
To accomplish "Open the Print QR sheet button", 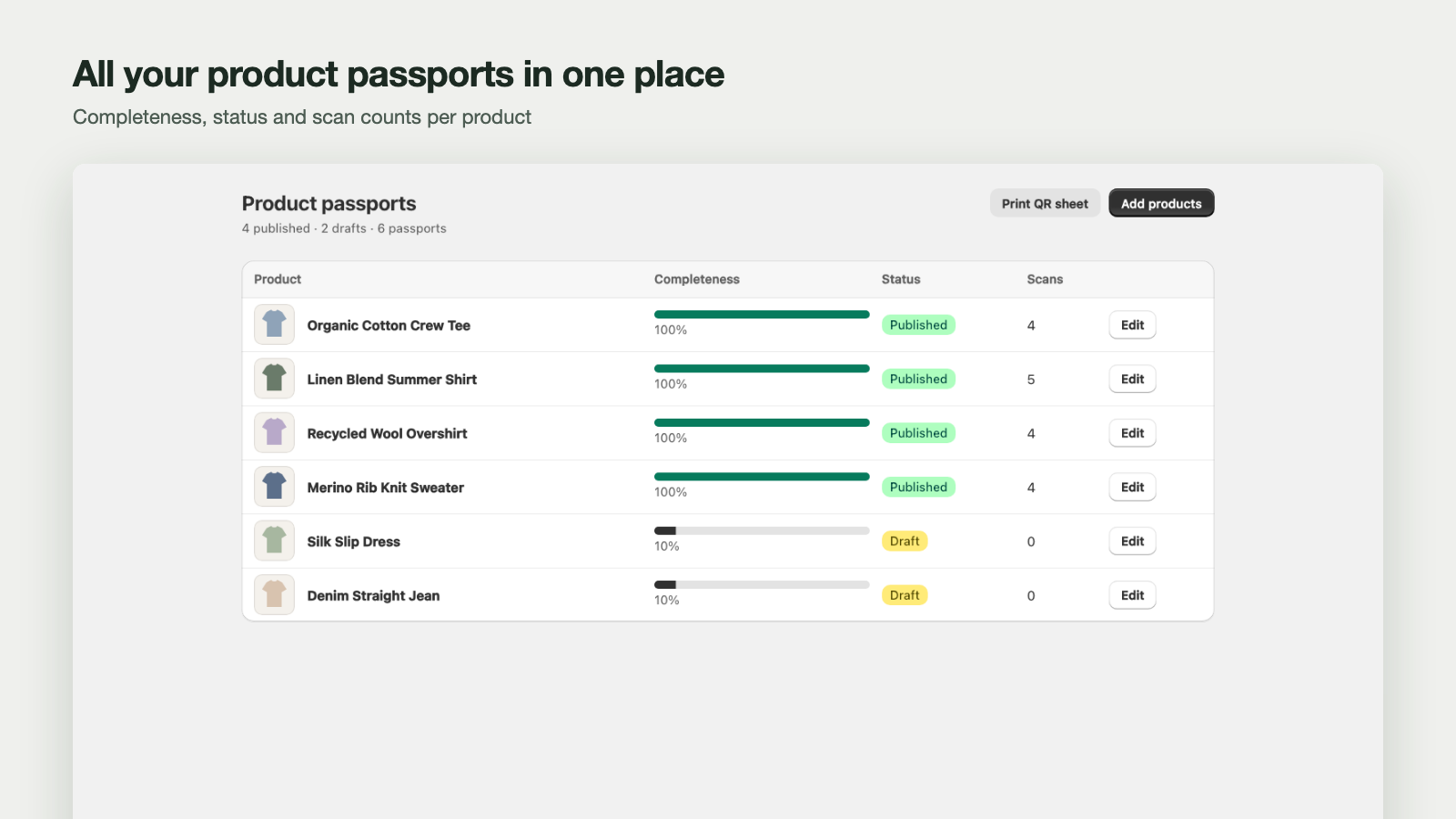I will (x=1045, y=203).
